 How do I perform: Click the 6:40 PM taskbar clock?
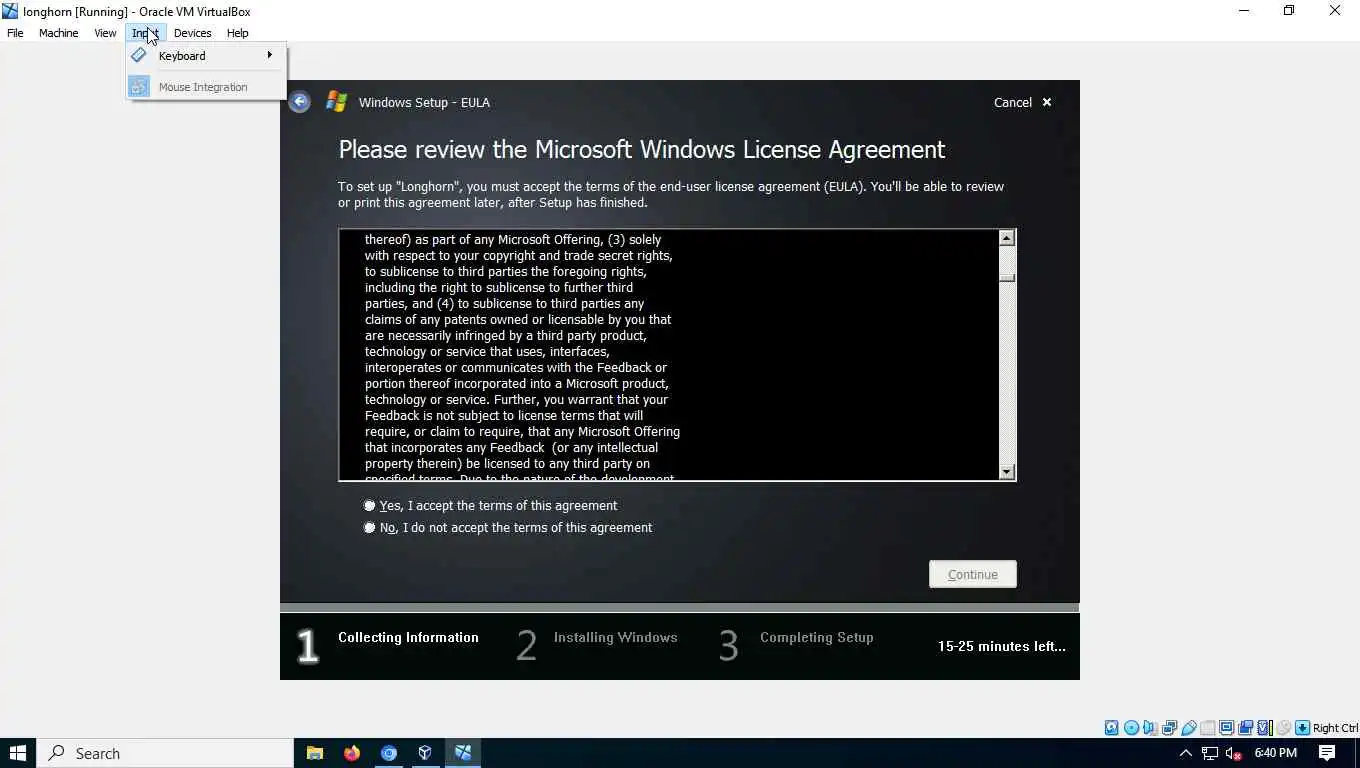pos(1275,753)
